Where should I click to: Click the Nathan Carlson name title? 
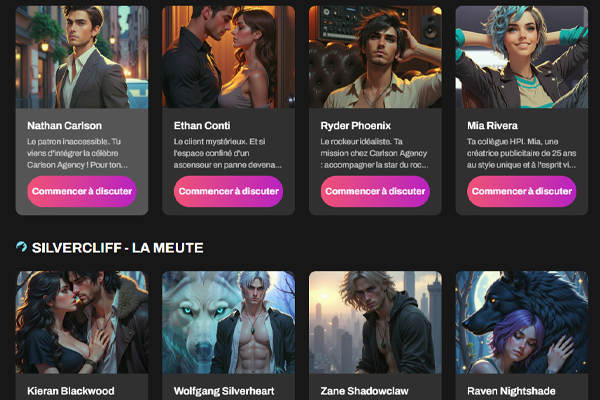pyautogui.click(x=65, y=126)
